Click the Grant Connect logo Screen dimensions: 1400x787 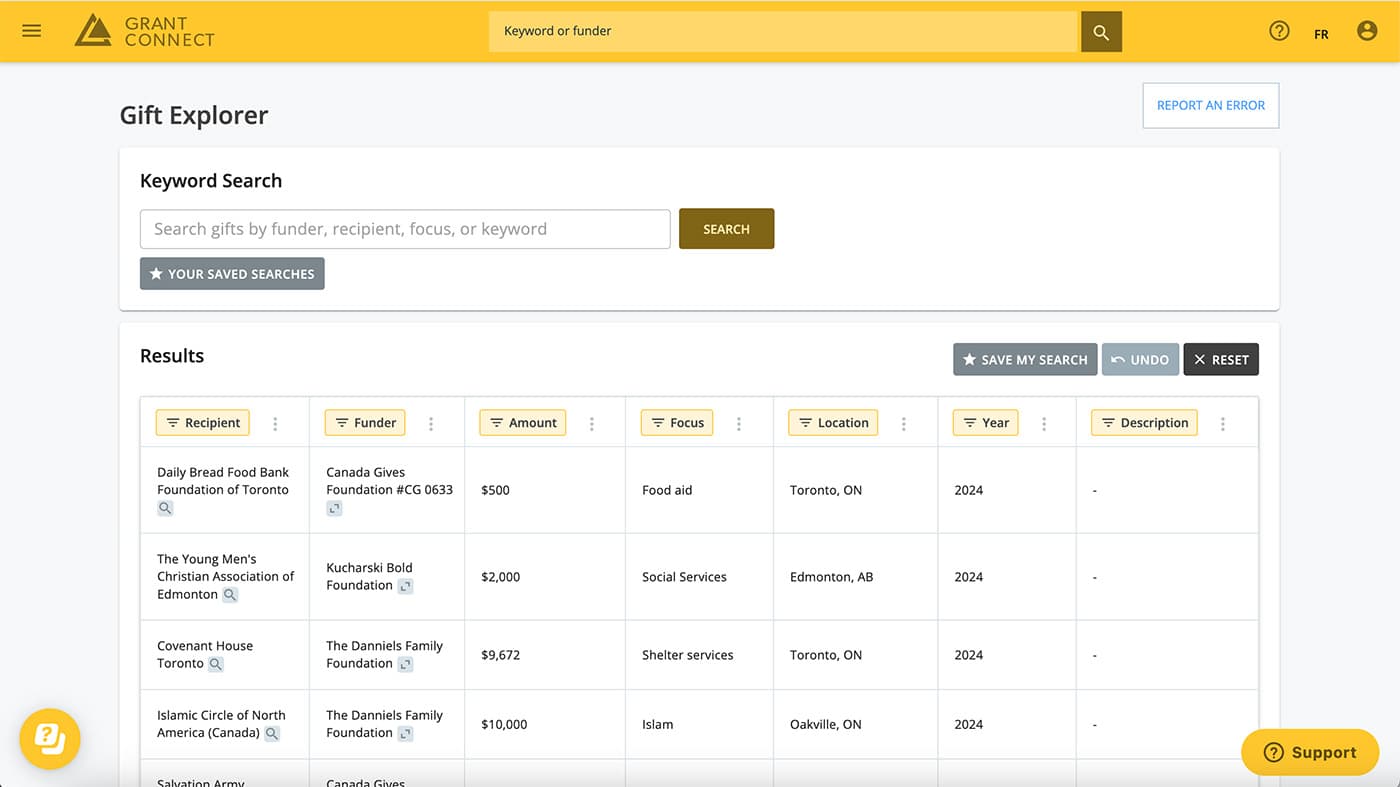point(145,31)
